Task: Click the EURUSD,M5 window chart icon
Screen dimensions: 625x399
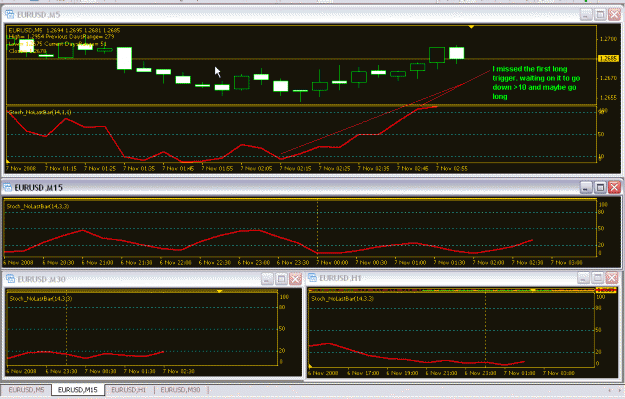Action: point(10,15)
